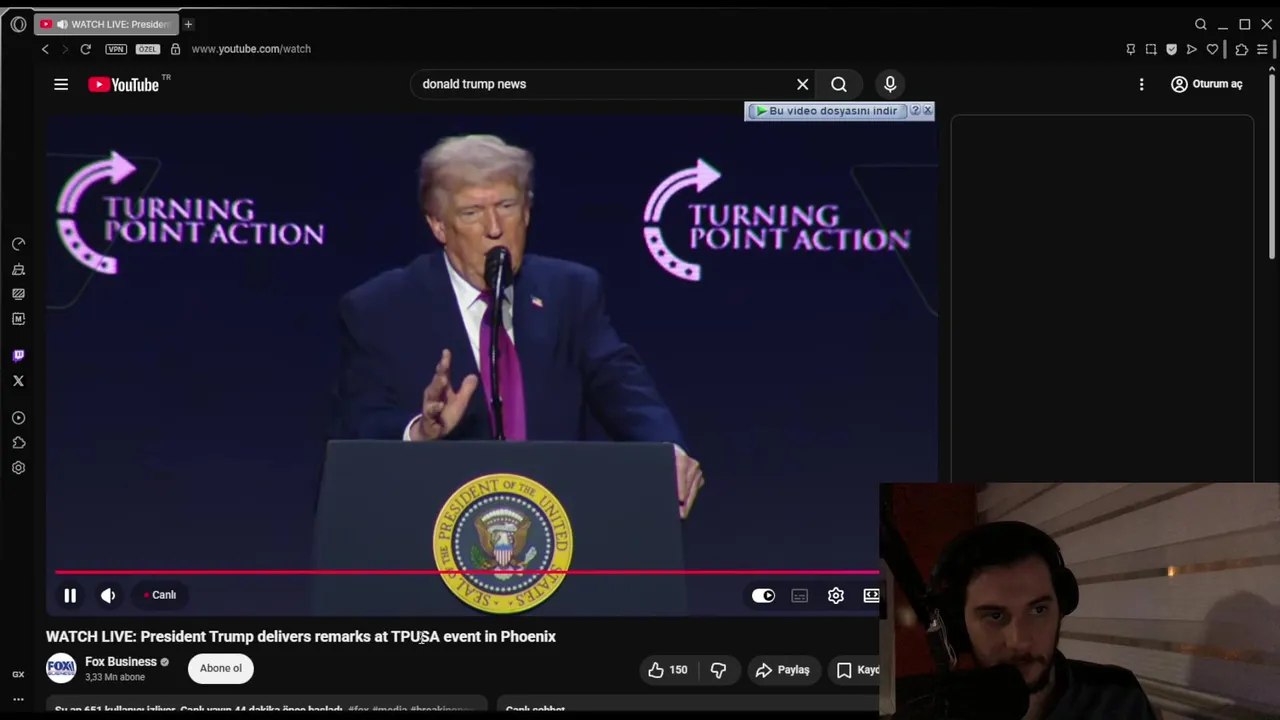Sign in with Oturum aç
Image resolution: width=1280 pixels, height=720 pixels.
click(1207, 84)
